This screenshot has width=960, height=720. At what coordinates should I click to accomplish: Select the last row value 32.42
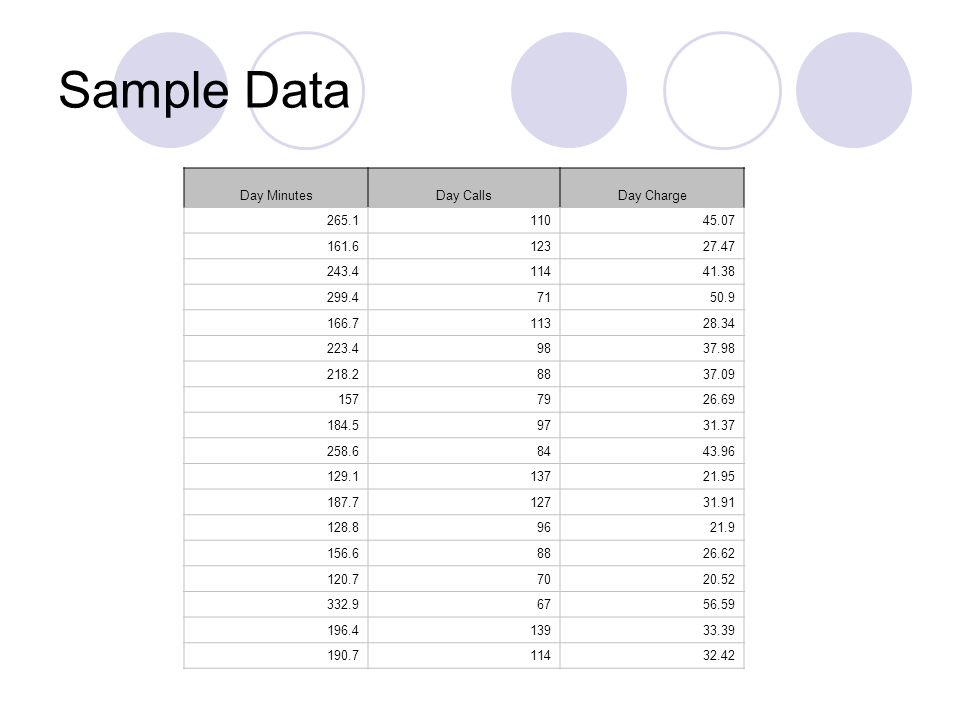[x=652, y=655]
